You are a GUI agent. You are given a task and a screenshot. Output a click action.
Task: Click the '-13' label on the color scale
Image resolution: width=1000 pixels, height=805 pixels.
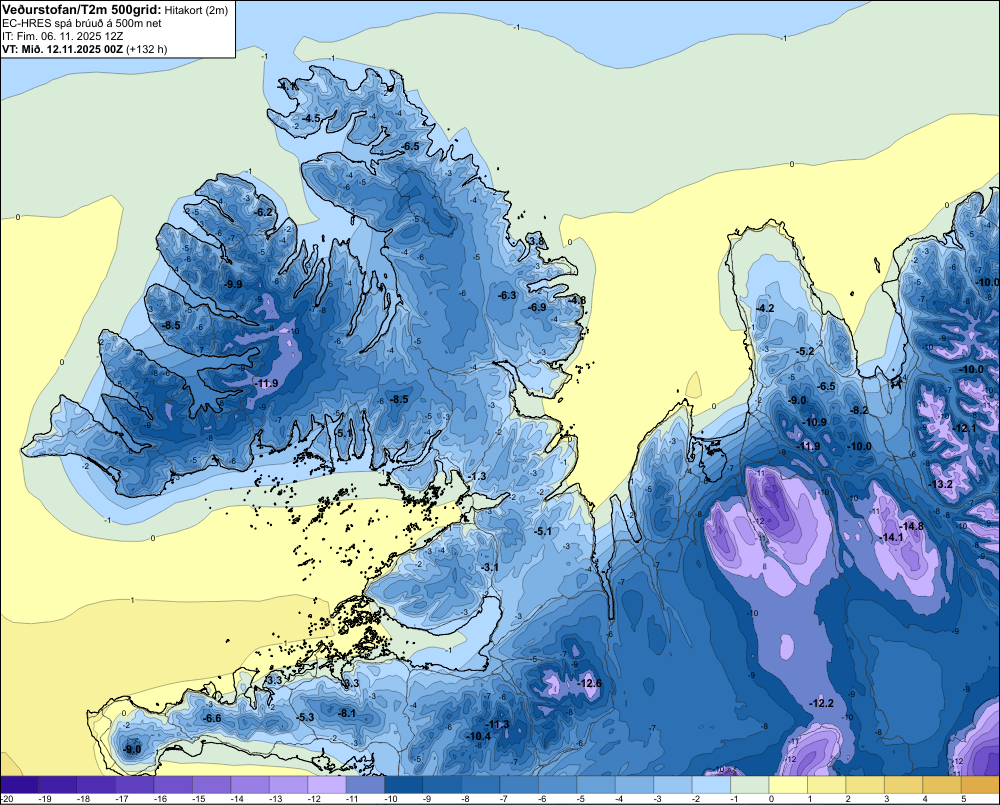point(276,799)
